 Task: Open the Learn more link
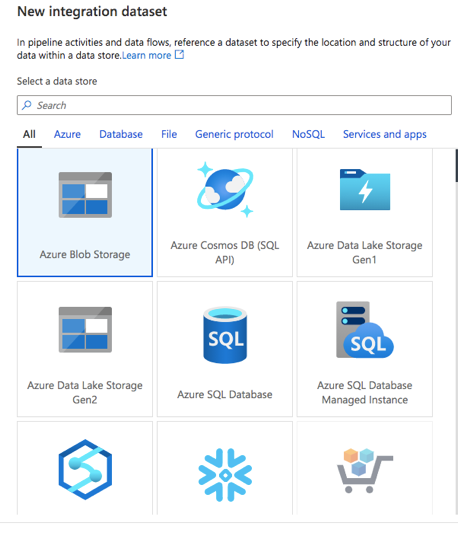[x=147, y=55]
